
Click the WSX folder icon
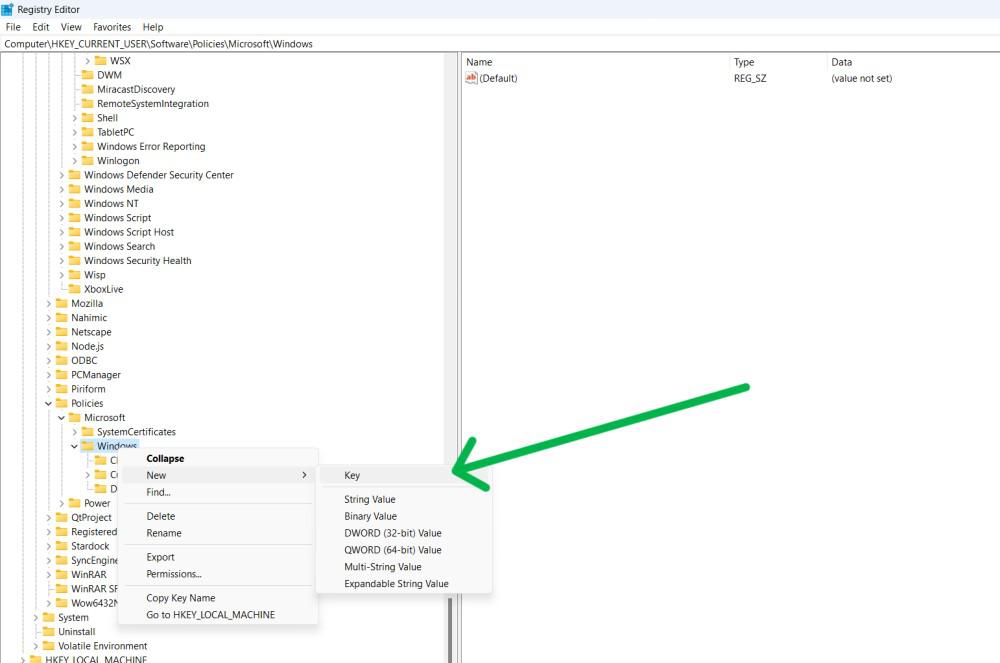coord(100,61)
